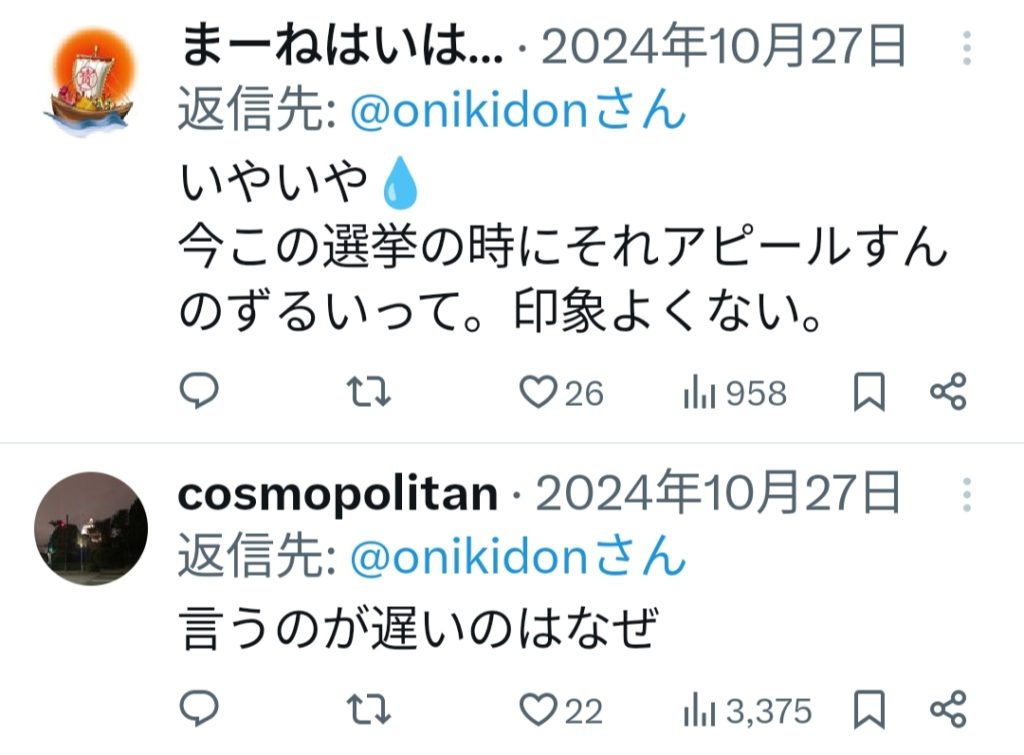The width and height of the screenshot is (1024, 755).
Task: Open the cosmopolitan username profile
Action: (338, 494)
